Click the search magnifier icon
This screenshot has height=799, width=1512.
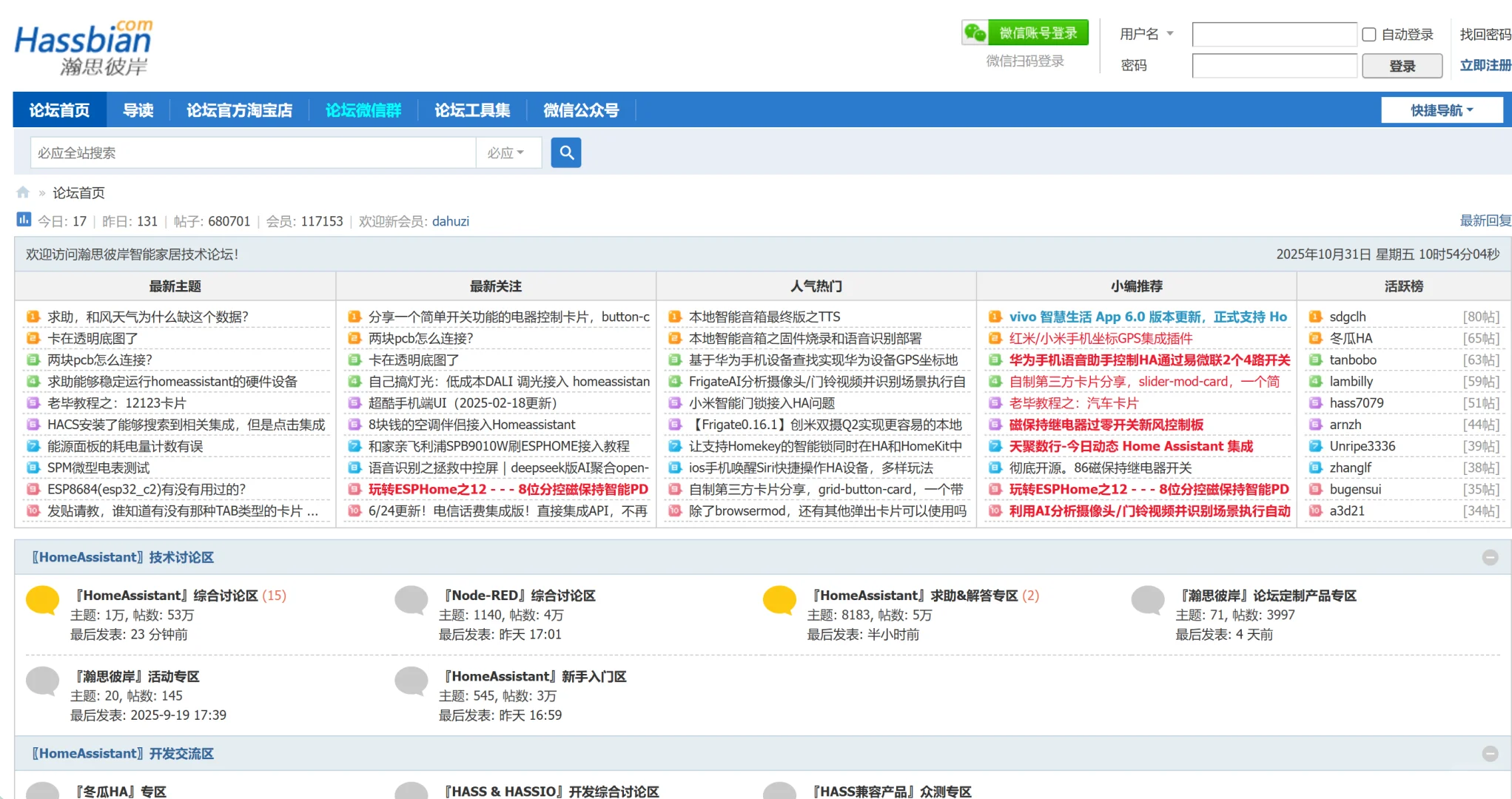point(566,152)
